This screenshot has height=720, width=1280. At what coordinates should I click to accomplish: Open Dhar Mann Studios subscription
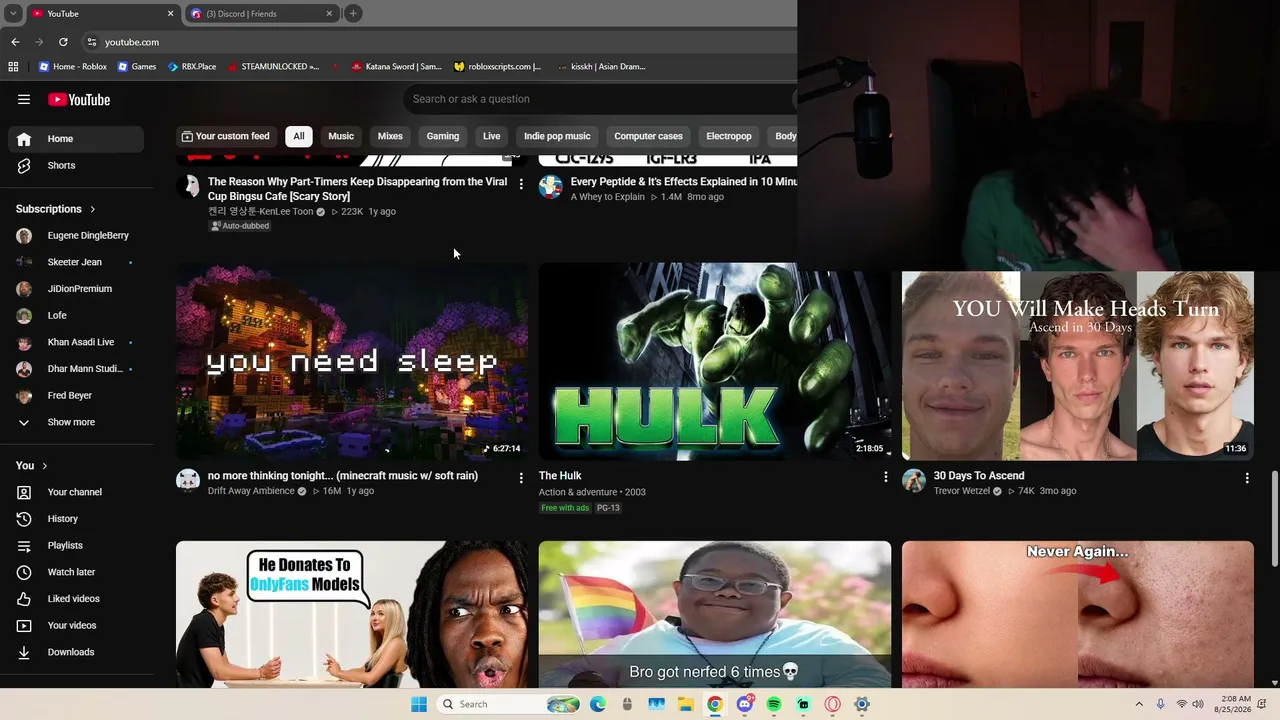(x=76, y=369)
